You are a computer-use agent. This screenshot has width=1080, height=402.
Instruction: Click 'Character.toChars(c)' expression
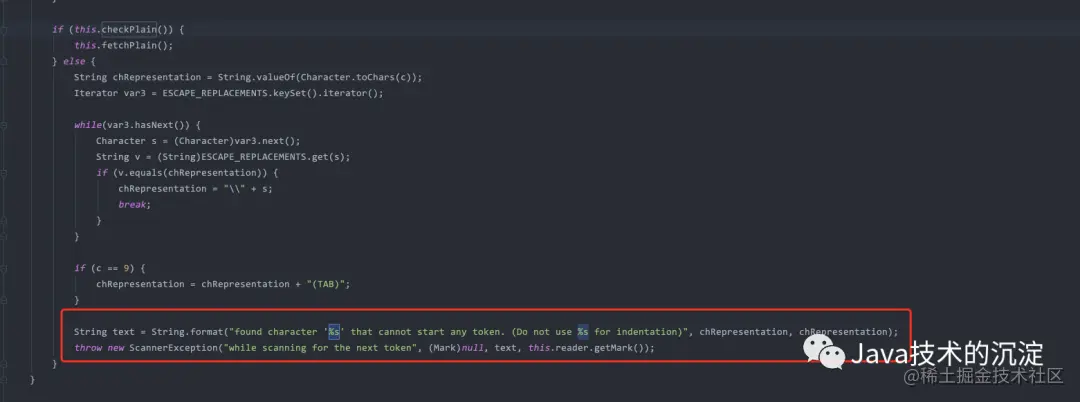357,77
